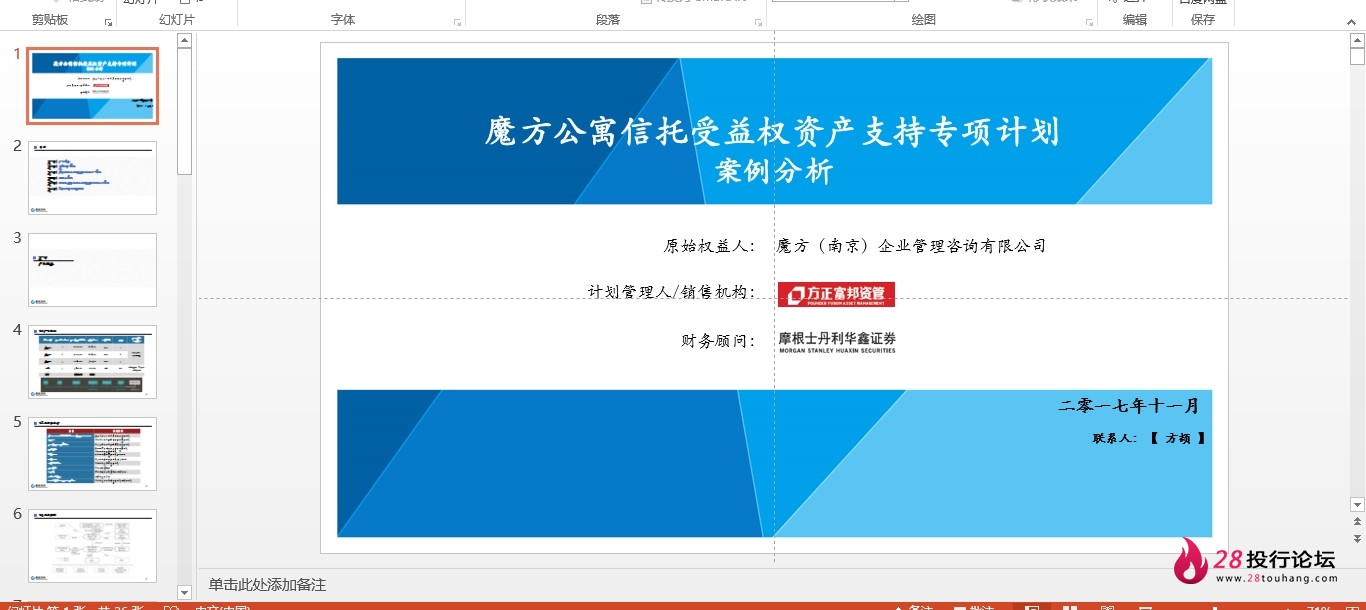
Task: Go to next slide with double-down arrow
Action: (1357, 539)
